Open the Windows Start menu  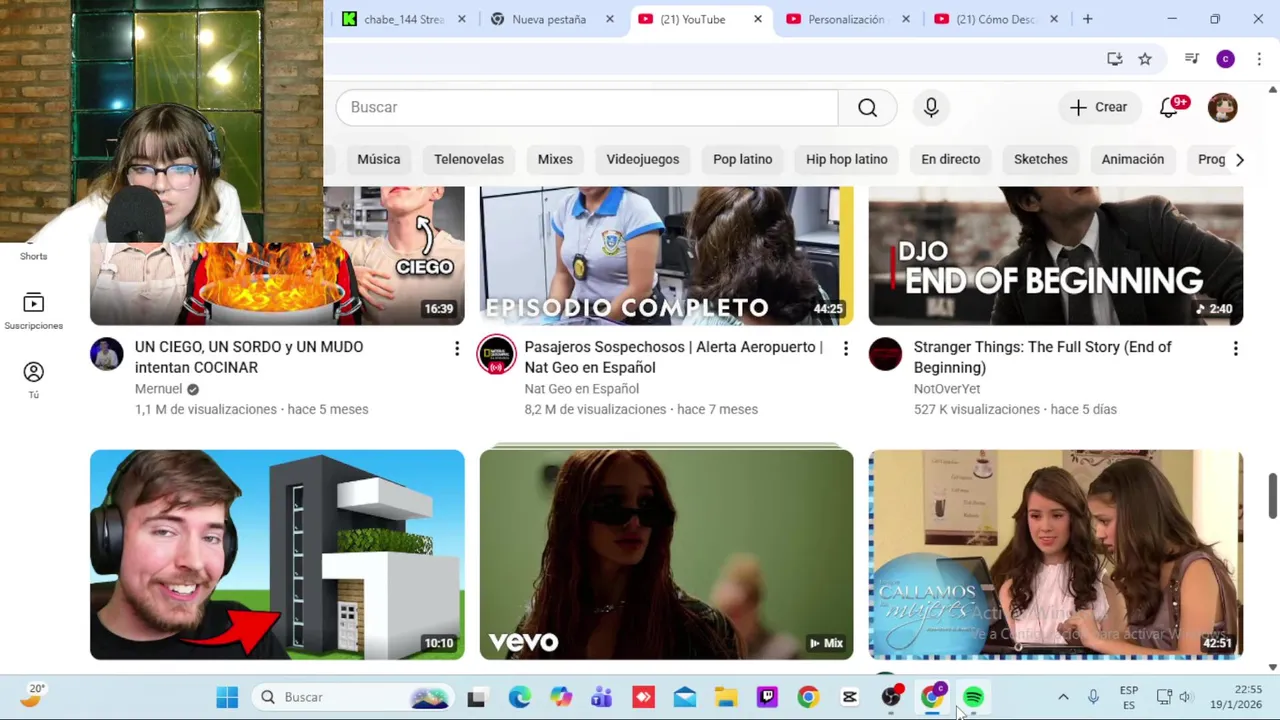pyautogui.click(x=227, y=697)
